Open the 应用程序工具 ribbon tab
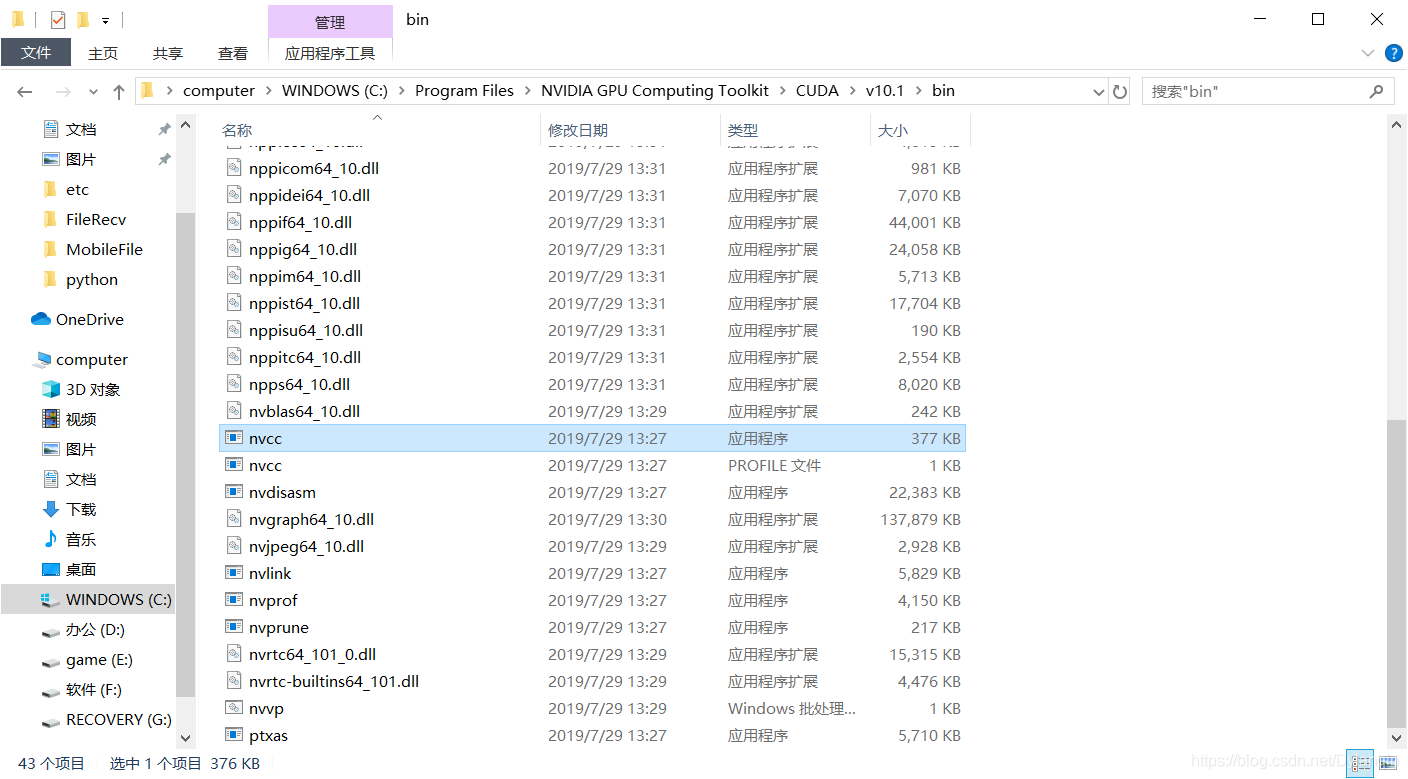Viewport: 1408px width, 779px height. pos(330,53)
